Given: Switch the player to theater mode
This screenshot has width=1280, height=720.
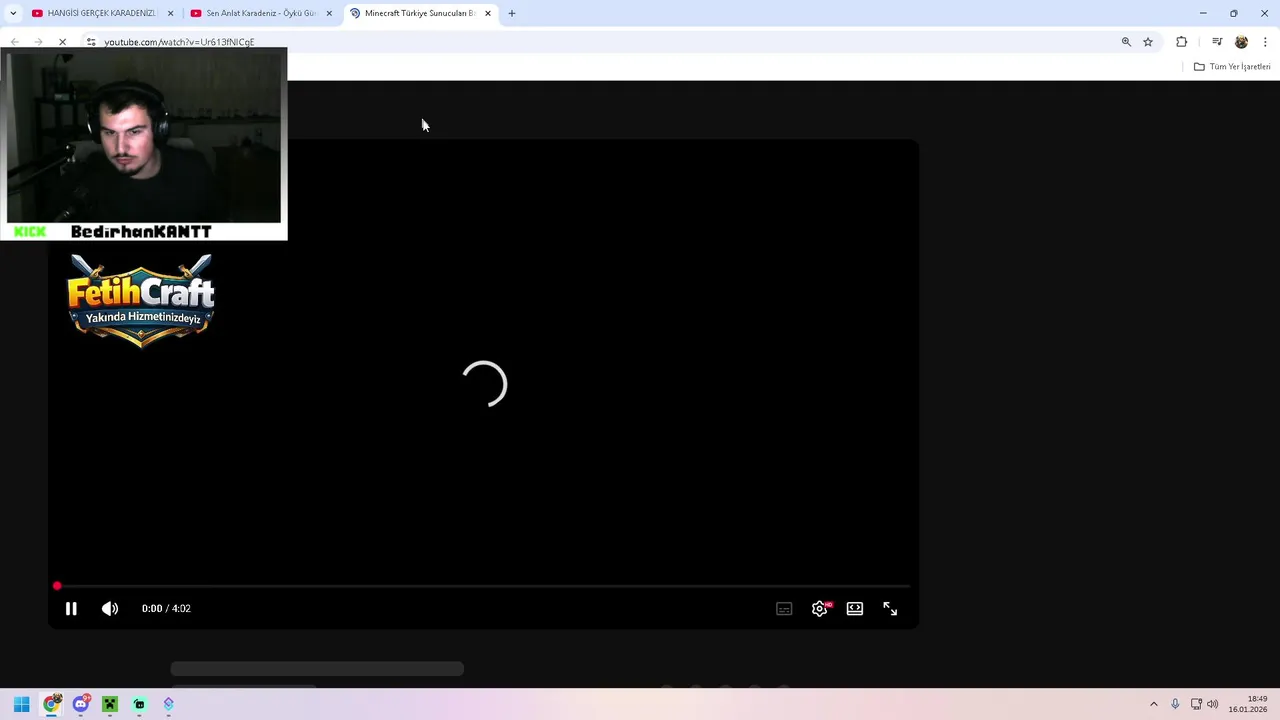Looking at the screenshot, I should click(855, 608).
